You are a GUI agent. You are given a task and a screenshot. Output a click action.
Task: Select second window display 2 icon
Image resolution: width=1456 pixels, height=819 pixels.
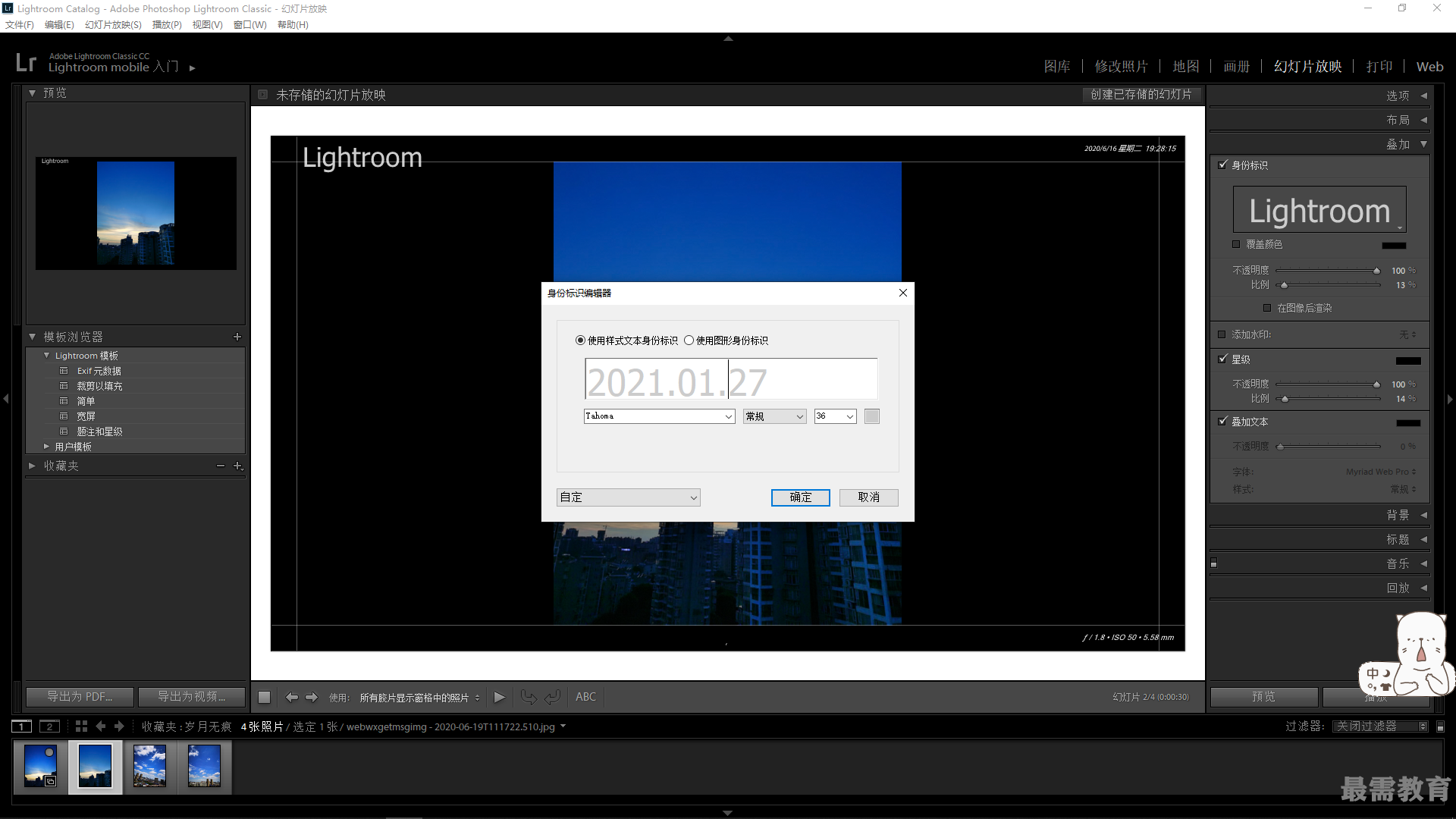click(x=49, y=726)
